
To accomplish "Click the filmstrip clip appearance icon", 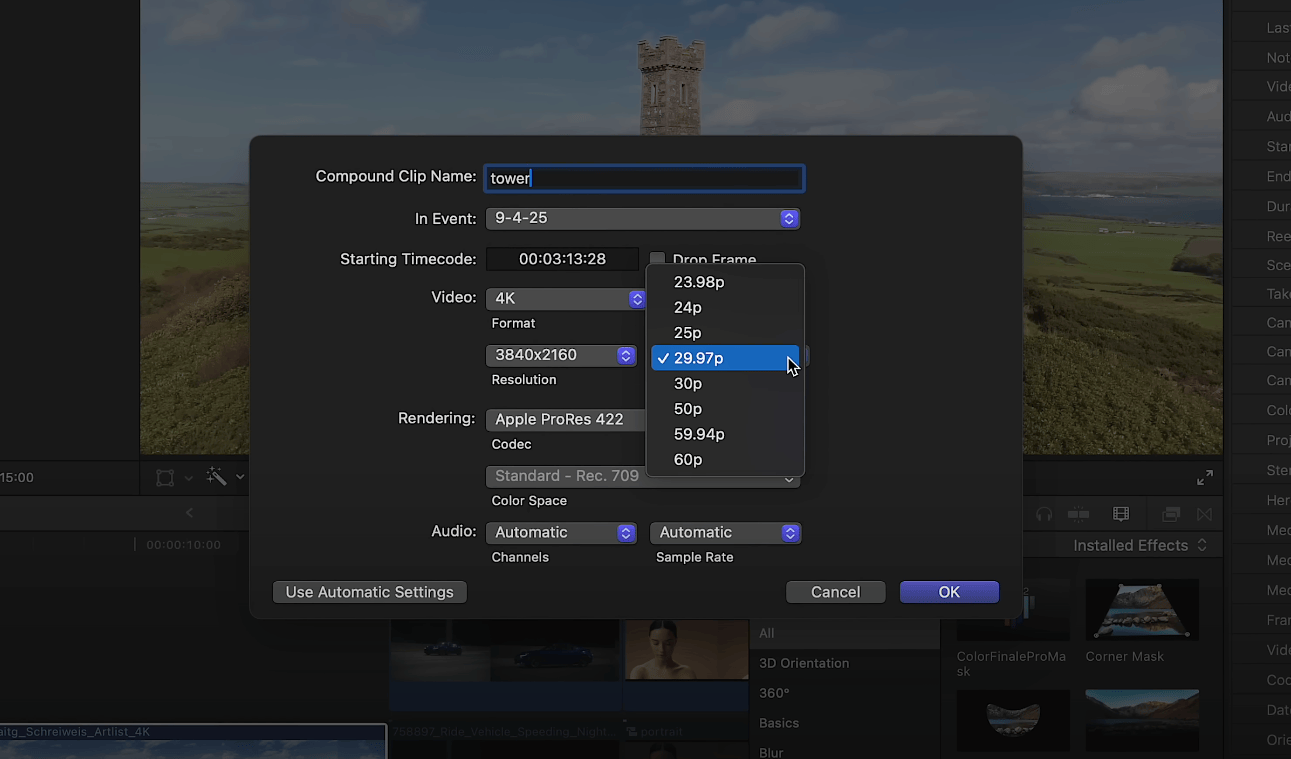I will [1121, 514].
